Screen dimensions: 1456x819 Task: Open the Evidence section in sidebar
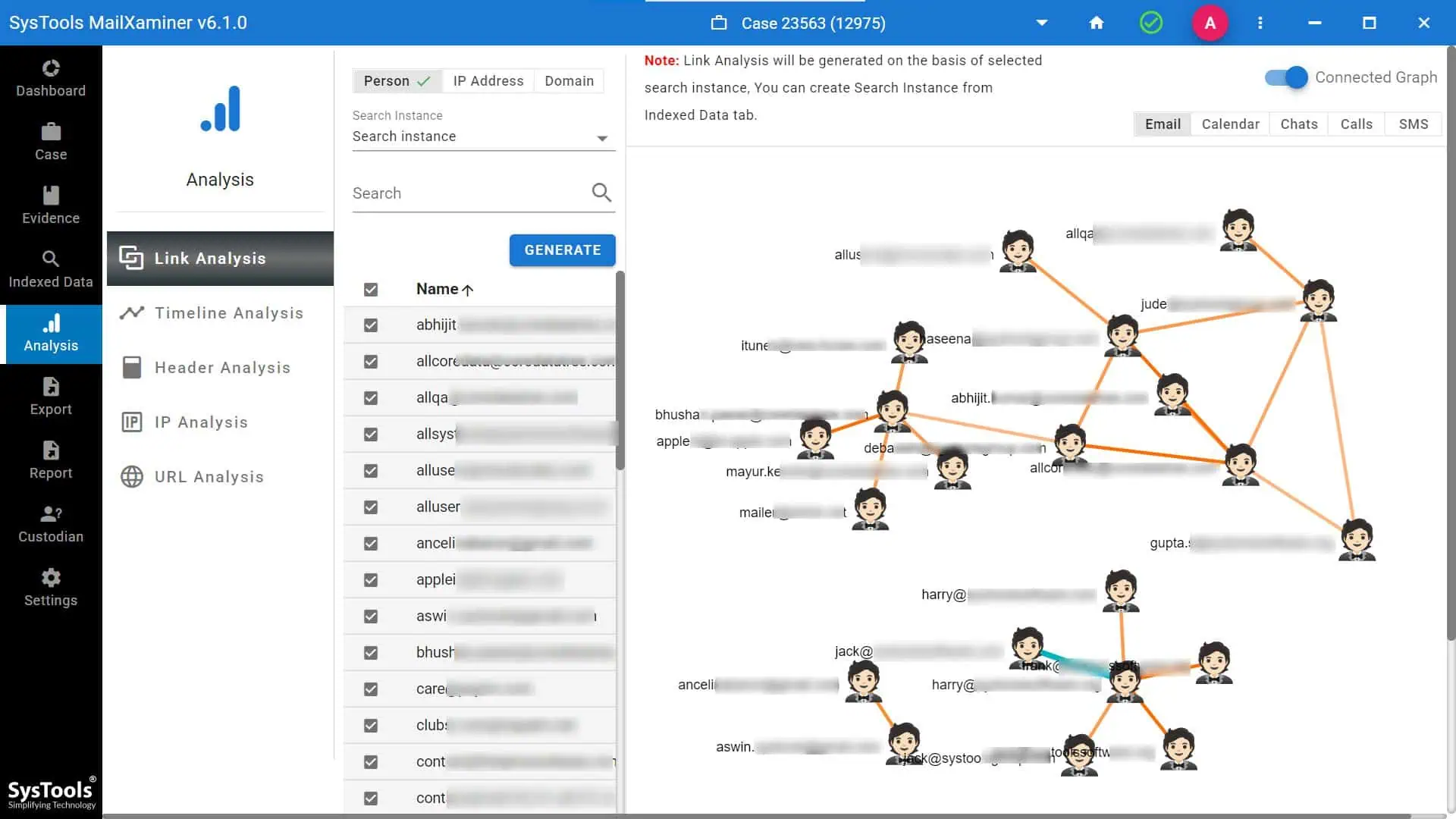click(x=51, y=206)
